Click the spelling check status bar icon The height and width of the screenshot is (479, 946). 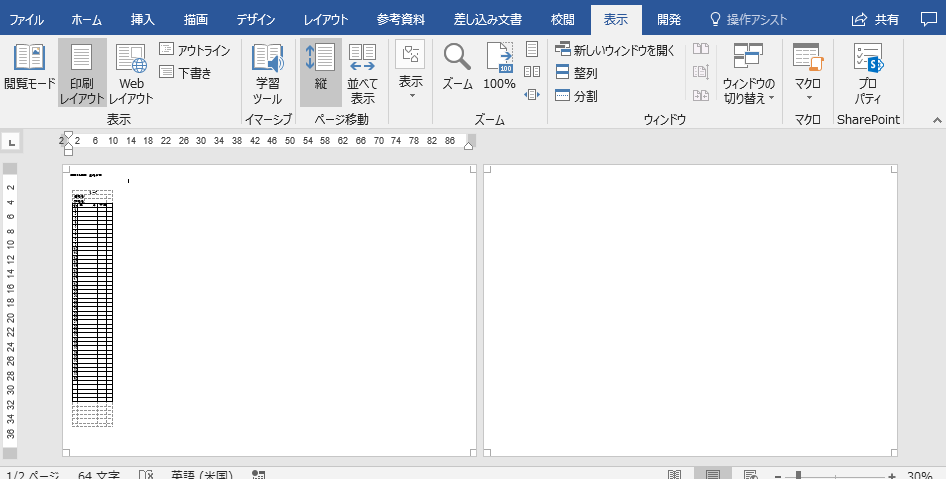pos(147,475)
